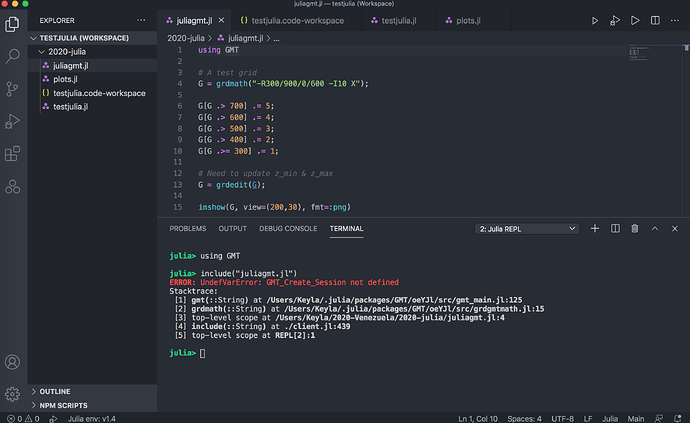690x423 pixels.
Task: Open the Extensions view
Action: coord(12,154)
